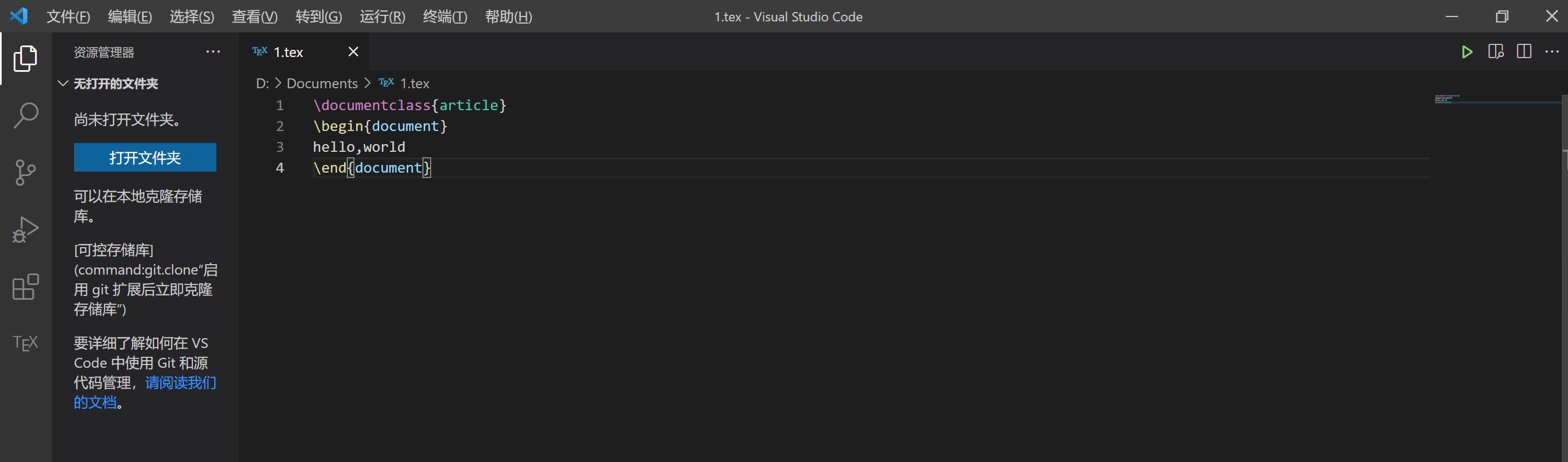
Task: Open the Run and Debug view icon
Action: pyautogui.click(x=26, y=230)
